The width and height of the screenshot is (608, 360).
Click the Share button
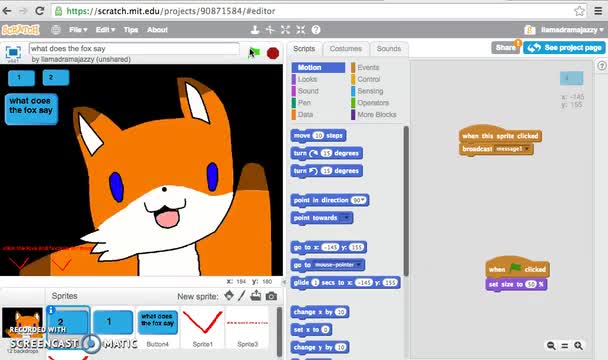[x=505, y=48]
